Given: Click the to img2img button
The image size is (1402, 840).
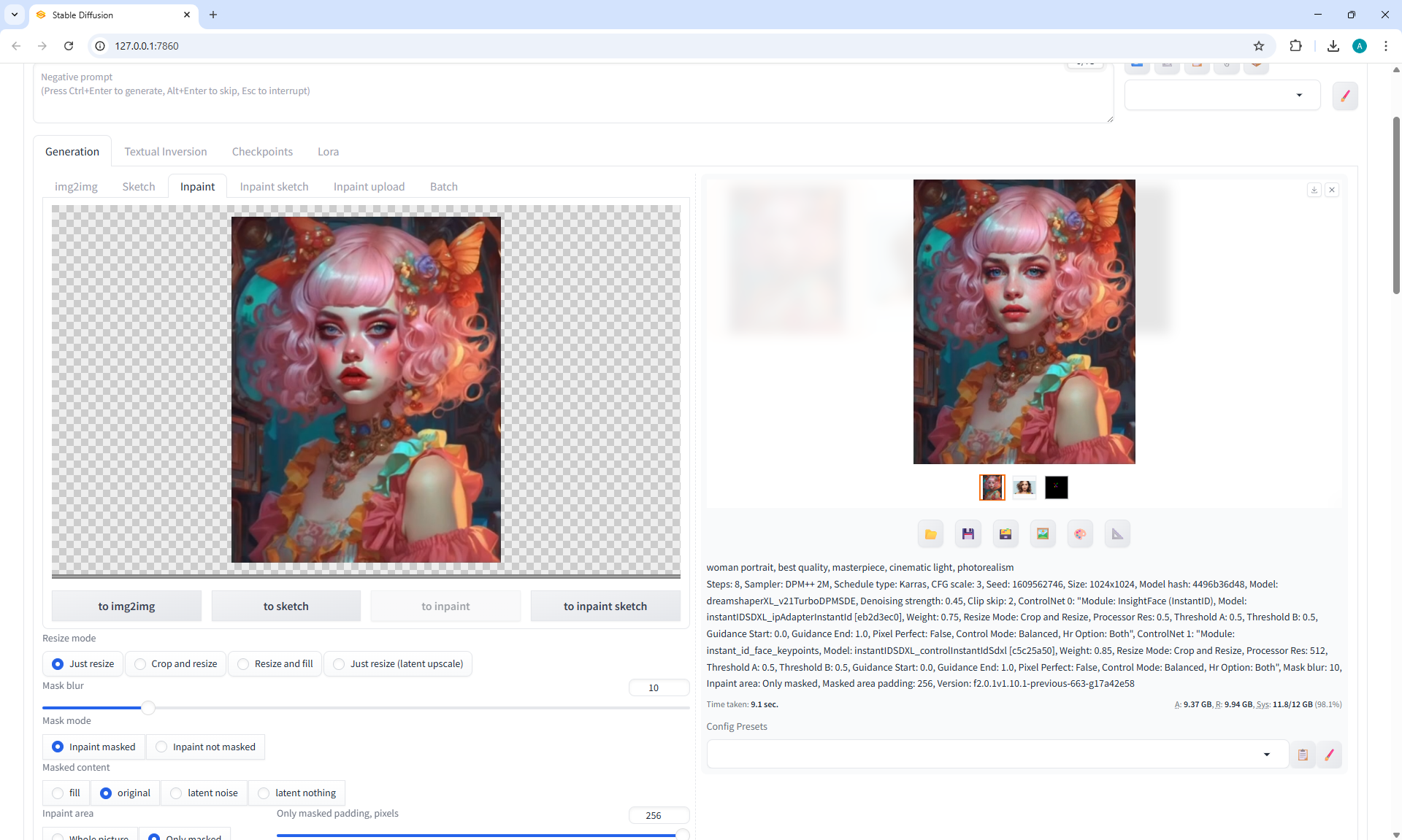Looking at the screenshot, I should tap(126, 606).
